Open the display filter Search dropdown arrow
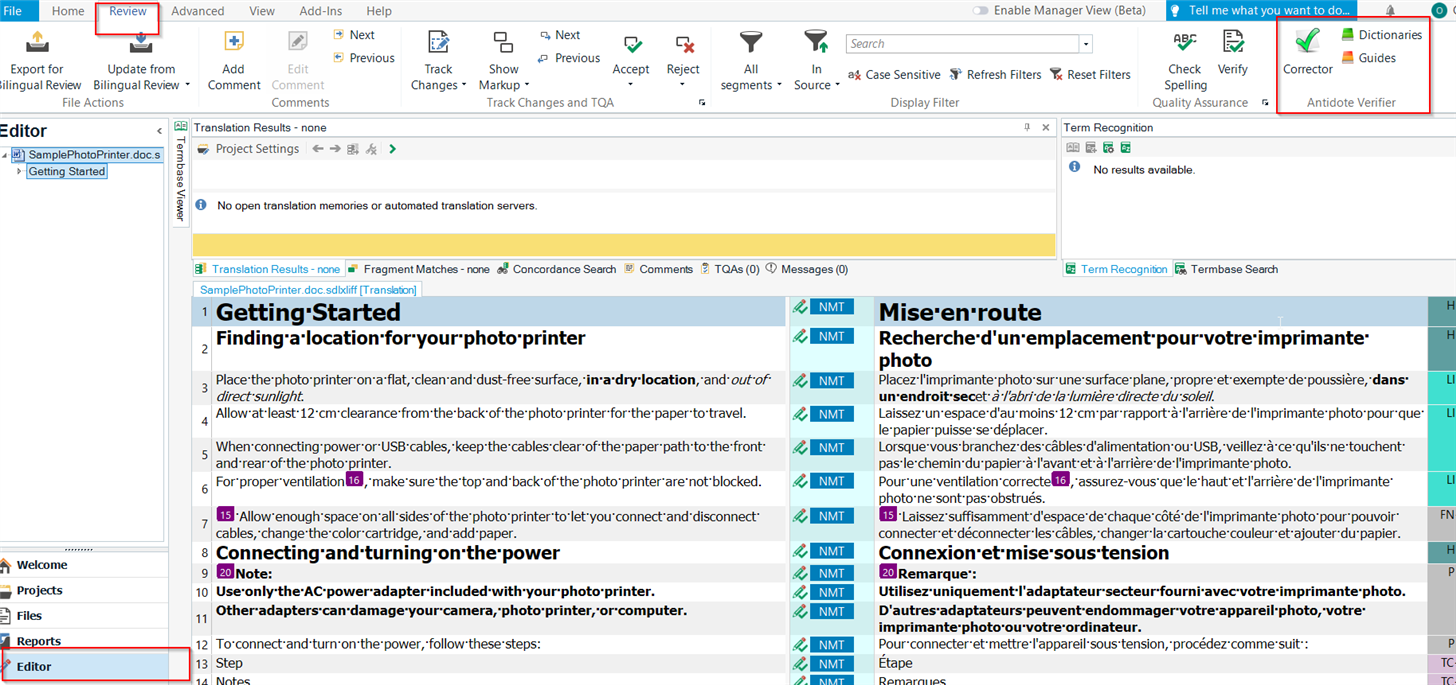The image size is (1456, 685). (1086, 44)
